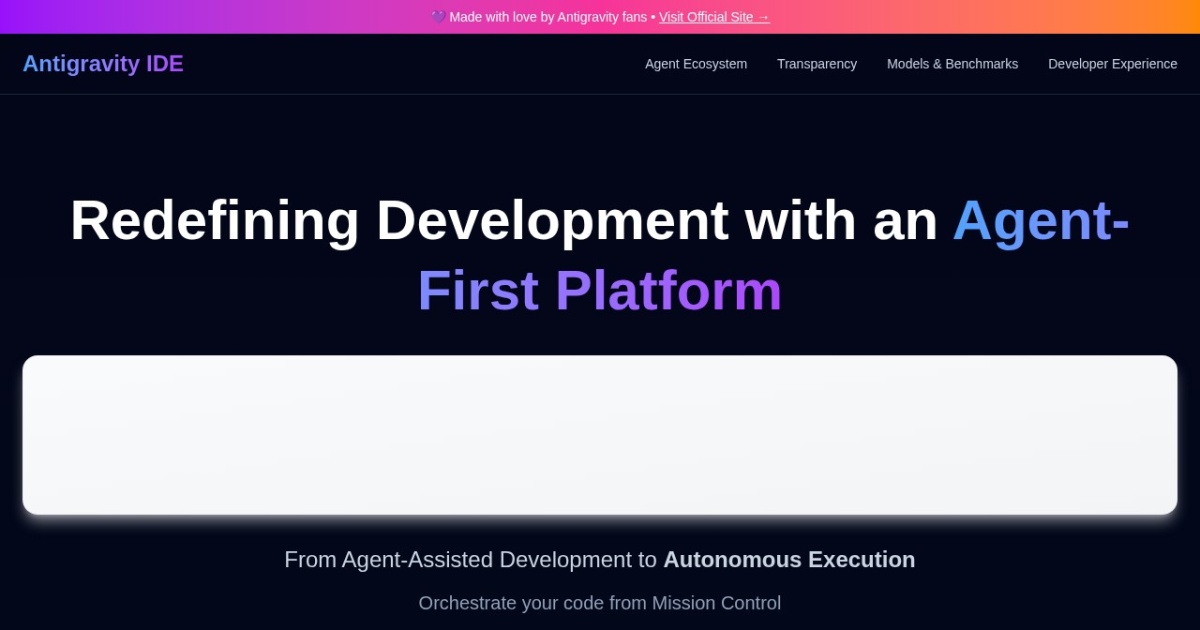Select Agent Ecosystem in the navigation bar
This screenshot has width=1200, height=630.
(696, 64)
